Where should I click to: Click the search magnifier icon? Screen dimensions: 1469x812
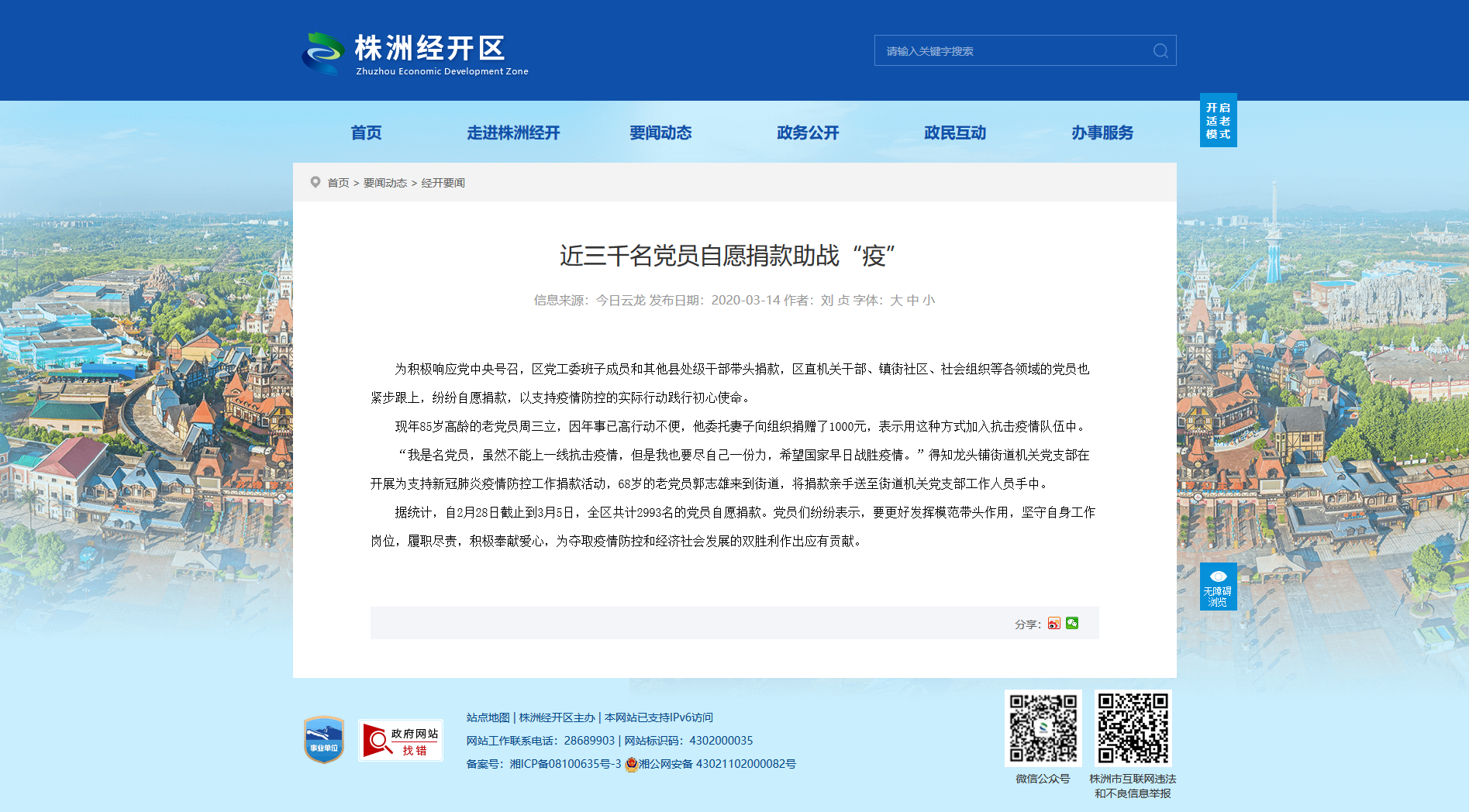[1160, 51]
